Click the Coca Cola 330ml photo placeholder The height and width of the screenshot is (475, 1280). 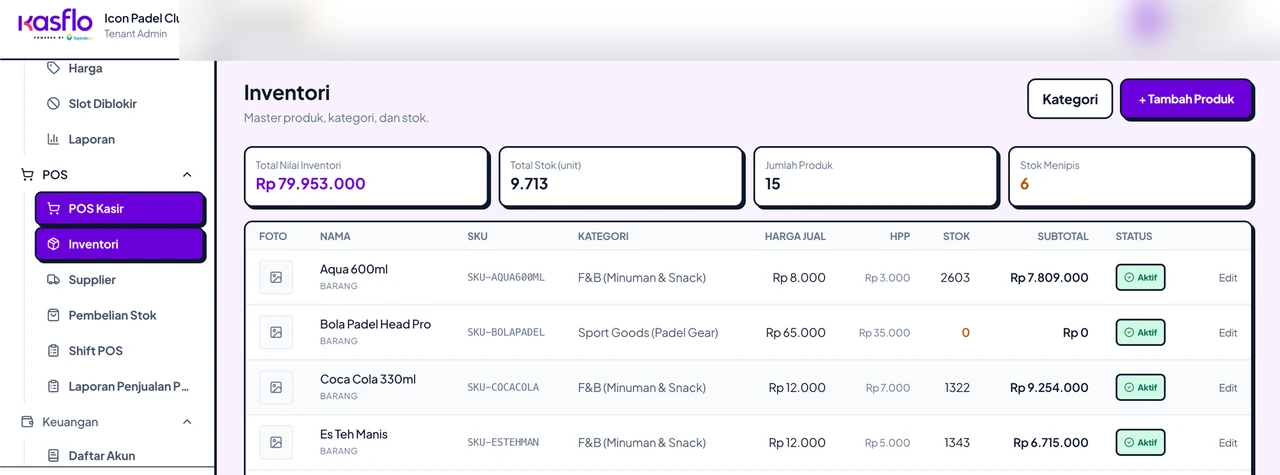click(x=276, y=387)
